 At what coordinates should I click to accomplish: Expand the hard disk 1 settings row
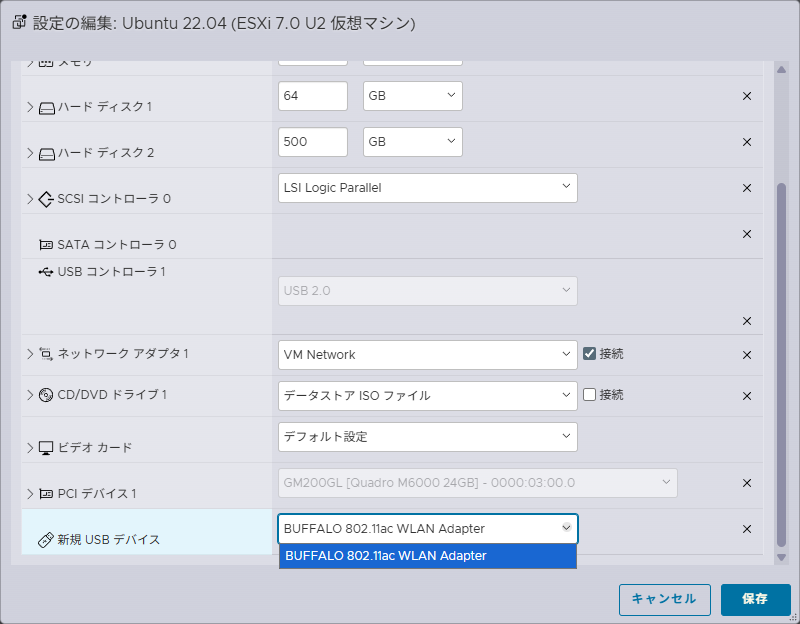[x=30, y=107]
